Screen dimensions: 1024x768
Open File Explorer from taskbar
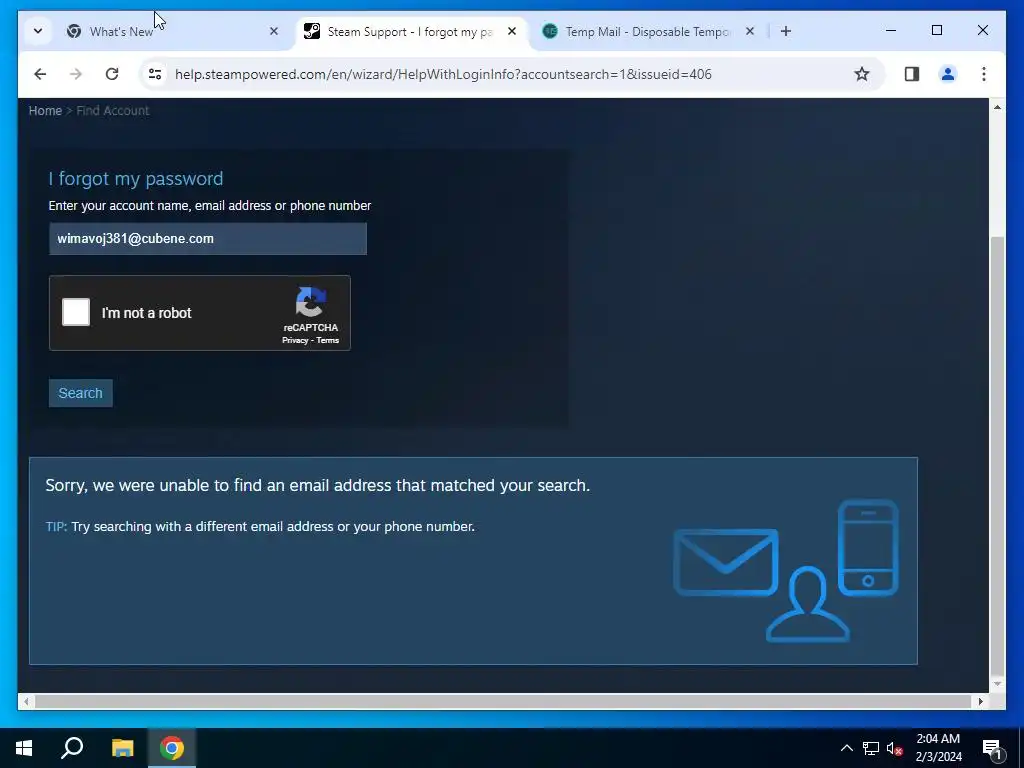pos(122,748)
